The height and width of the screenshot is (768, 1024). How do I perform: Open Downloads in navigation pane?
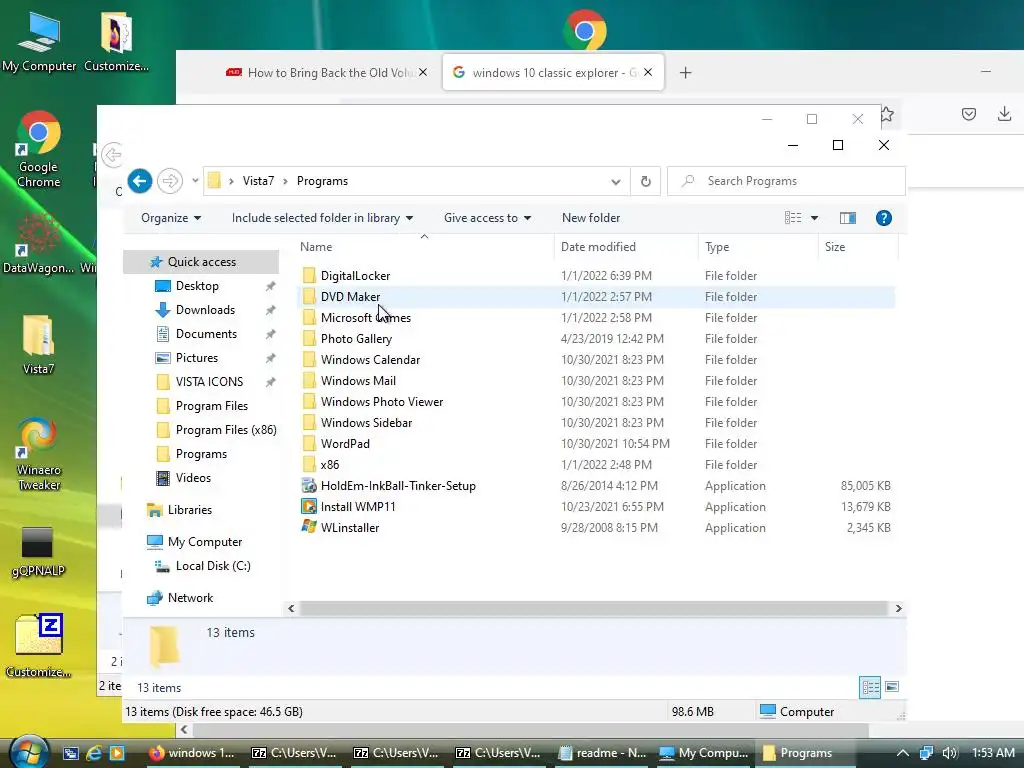pyautogui.click(x=204, y=310)
